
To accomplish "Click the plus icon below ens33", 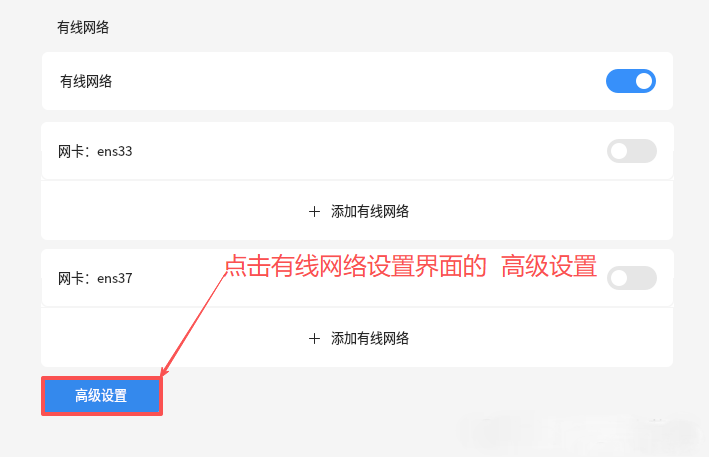I will point(314,211).
